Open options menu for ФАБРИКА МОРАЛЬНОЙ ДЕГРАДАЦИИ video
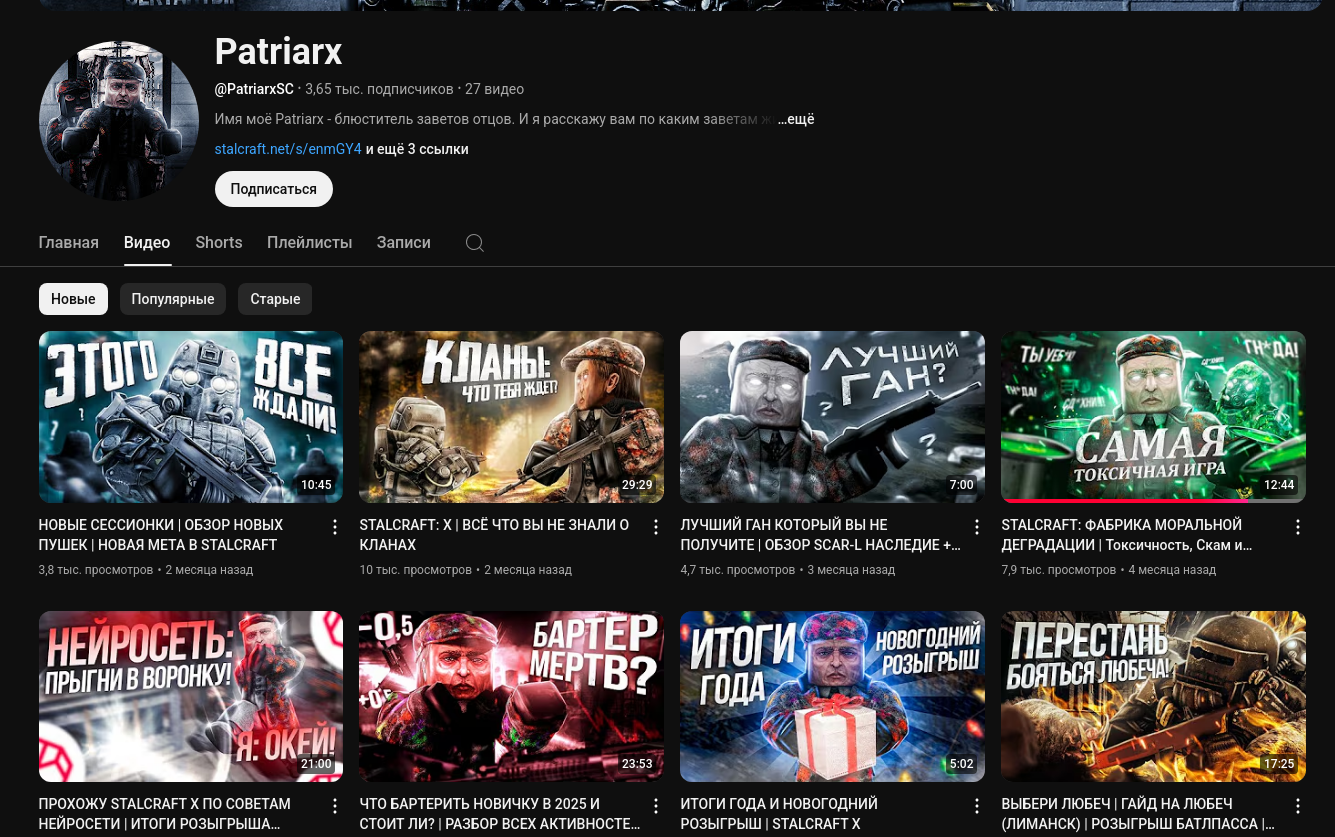This screenshot has height=837, width=1335. [1298, 527]
